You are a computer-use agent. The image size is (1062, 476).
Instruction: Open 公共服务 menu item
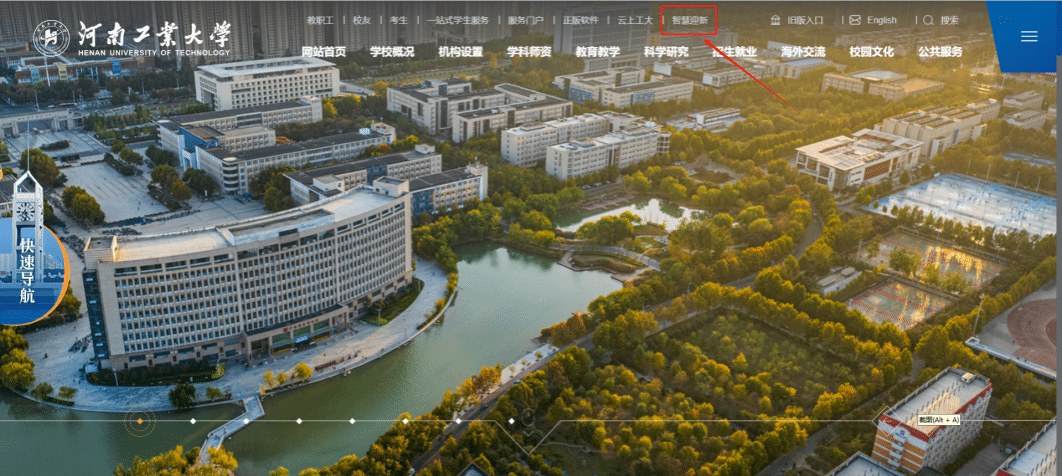pos(940,52)
